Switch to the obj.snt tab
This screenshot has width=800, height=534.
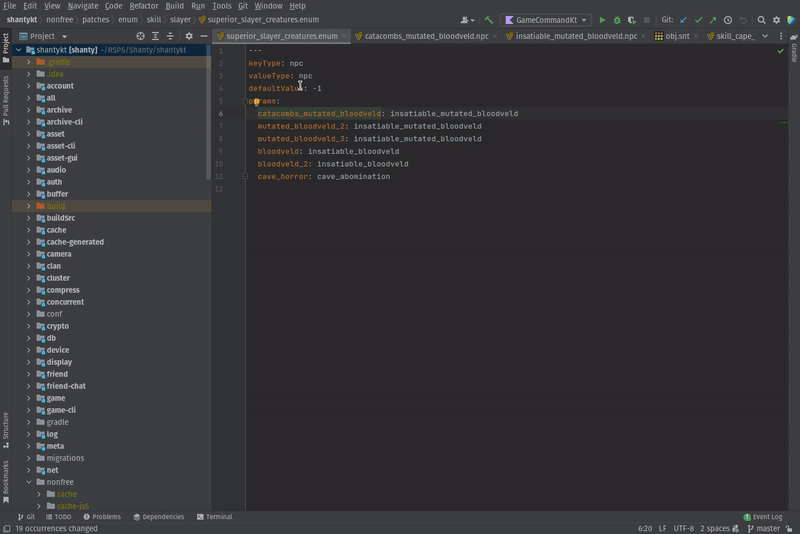677,36
